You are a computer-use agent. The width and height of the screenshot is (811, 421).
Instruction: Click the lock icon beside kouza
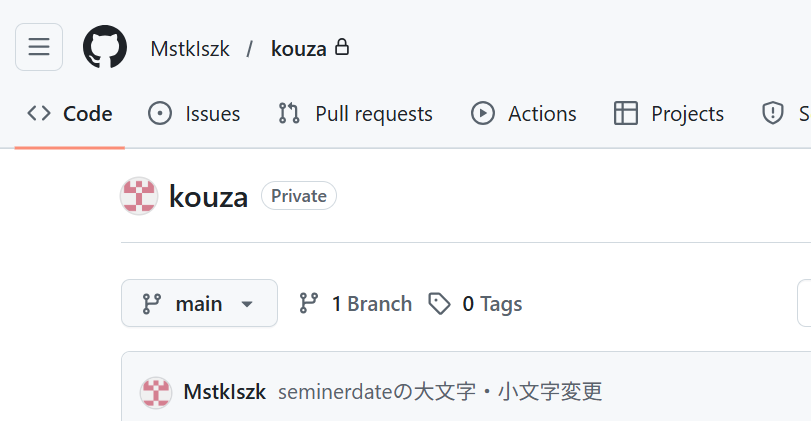point(341,47)
